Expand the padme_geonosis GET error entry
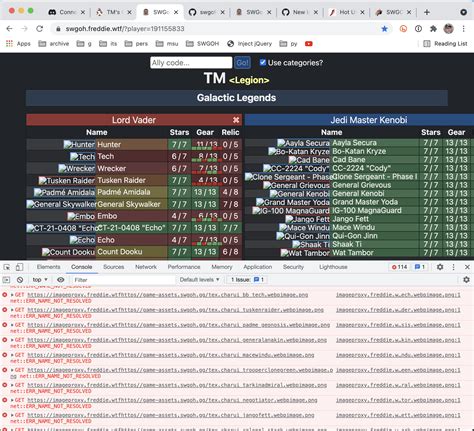 click(12, 325)
